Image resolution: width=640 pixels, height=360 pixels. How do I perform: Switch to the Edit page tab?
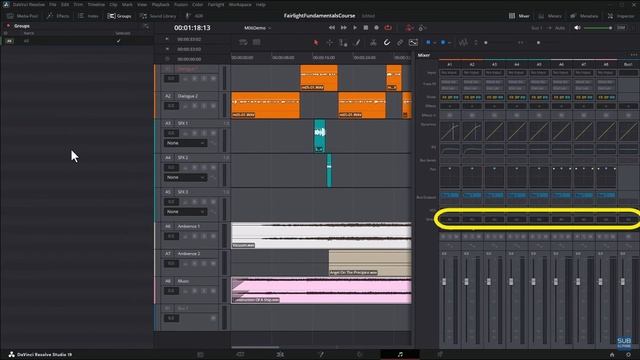click(280, 354)
